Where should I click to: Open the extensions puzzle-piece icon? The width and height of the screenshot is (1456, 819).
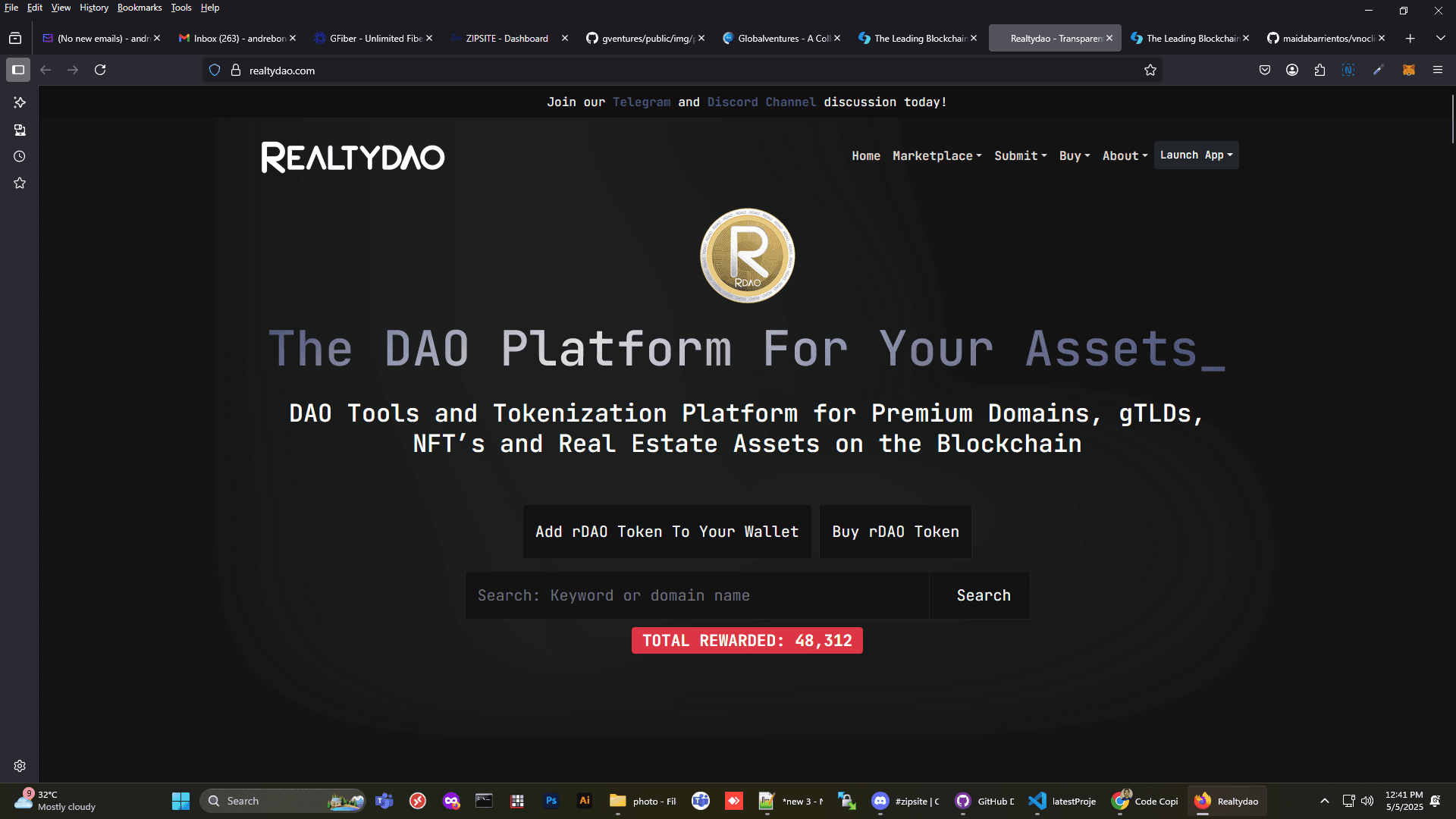1320,70
